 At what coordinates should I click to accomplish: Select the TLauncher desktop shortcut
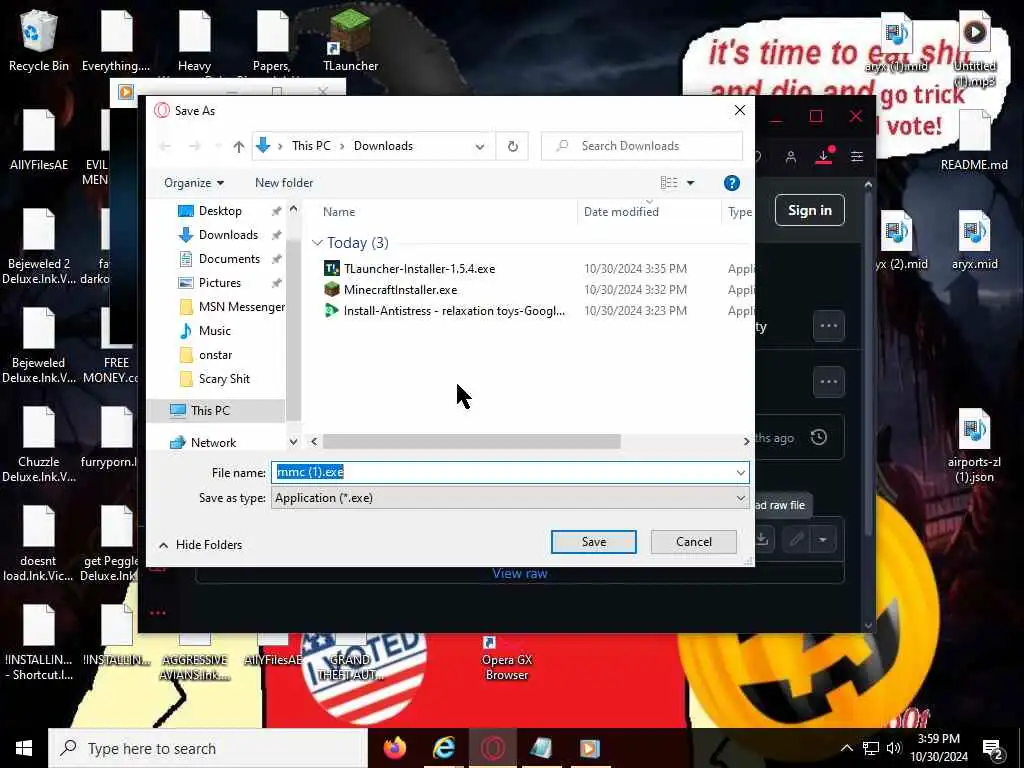pos(351,41)
